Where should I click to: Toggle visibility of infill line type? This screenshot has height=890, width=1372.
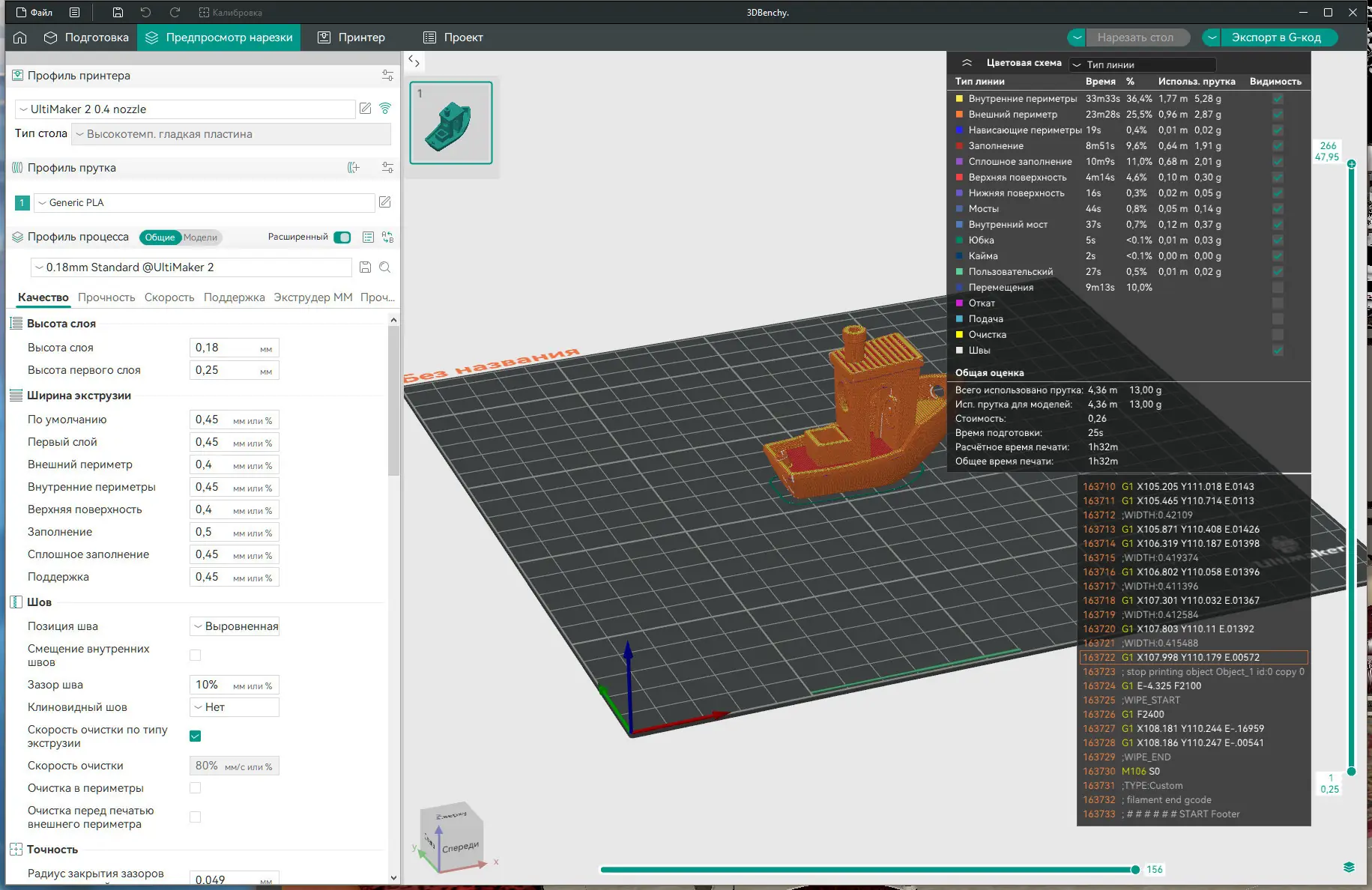click(x=1278, y=146)
